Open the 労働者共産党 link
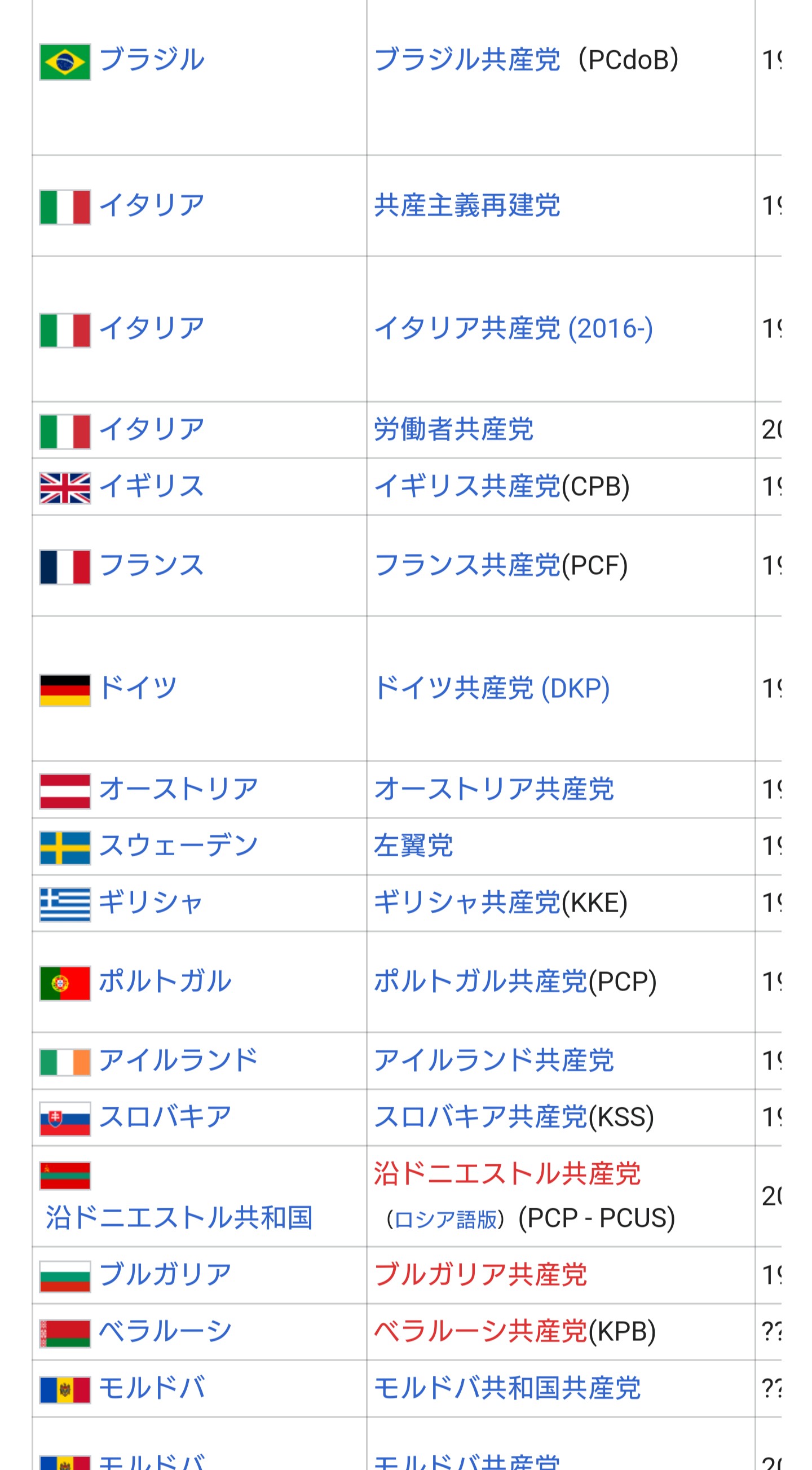Screen dimensions: 812x1470 453,429
